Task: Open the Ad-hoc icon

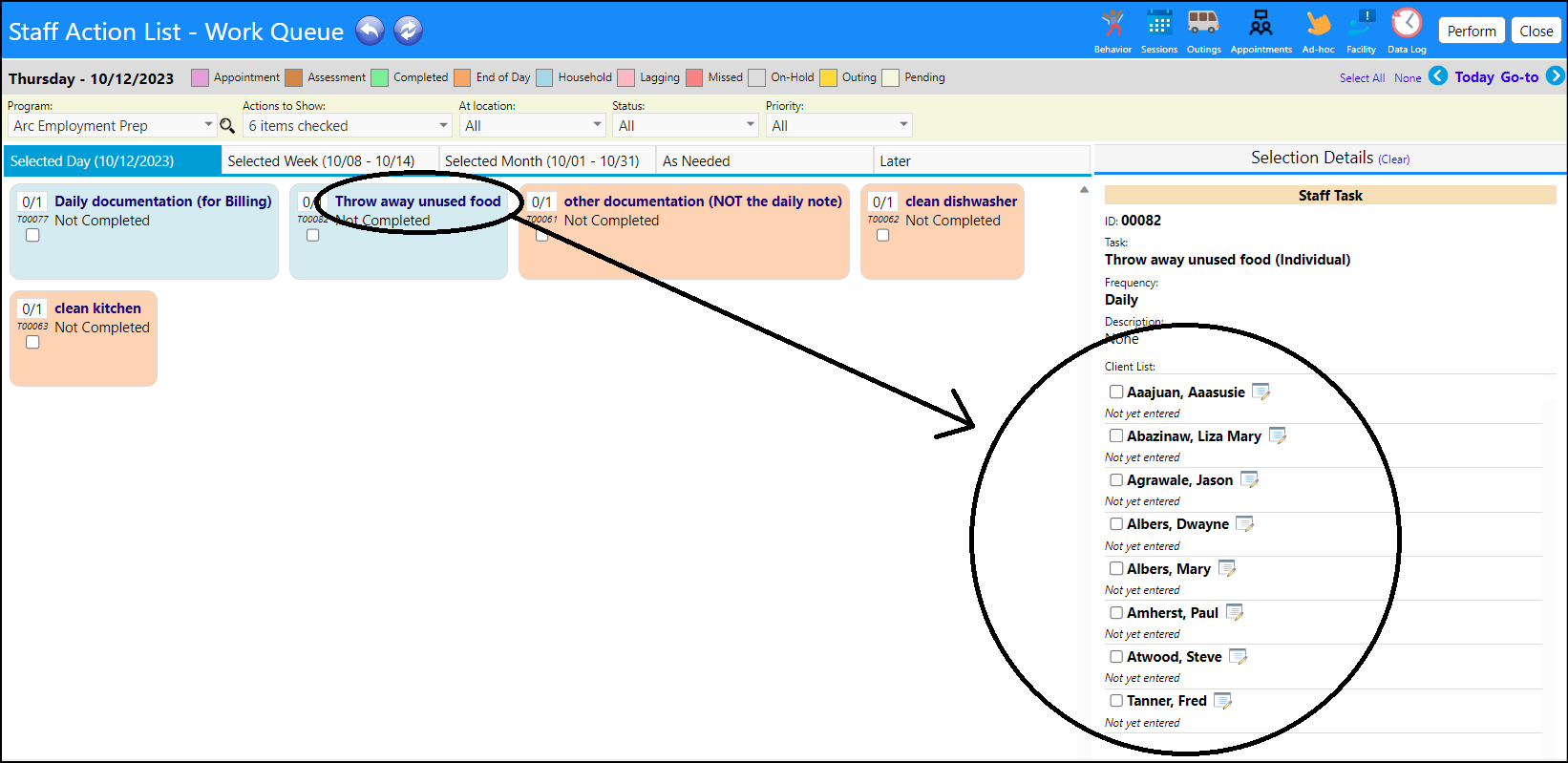Action: point(1318,23)
